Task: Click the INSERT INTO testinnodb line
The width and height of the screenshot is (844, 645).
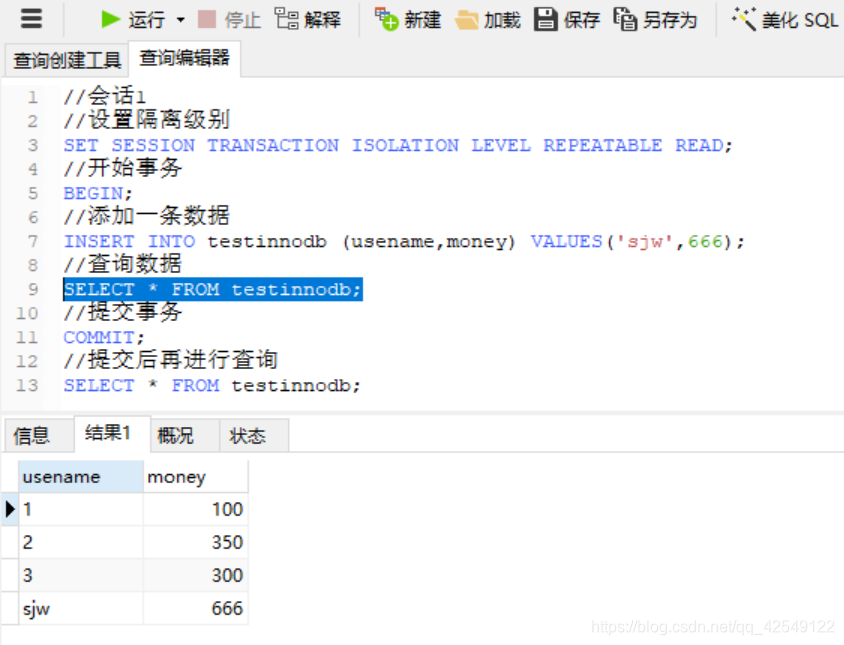Action: tap(404, 241)
